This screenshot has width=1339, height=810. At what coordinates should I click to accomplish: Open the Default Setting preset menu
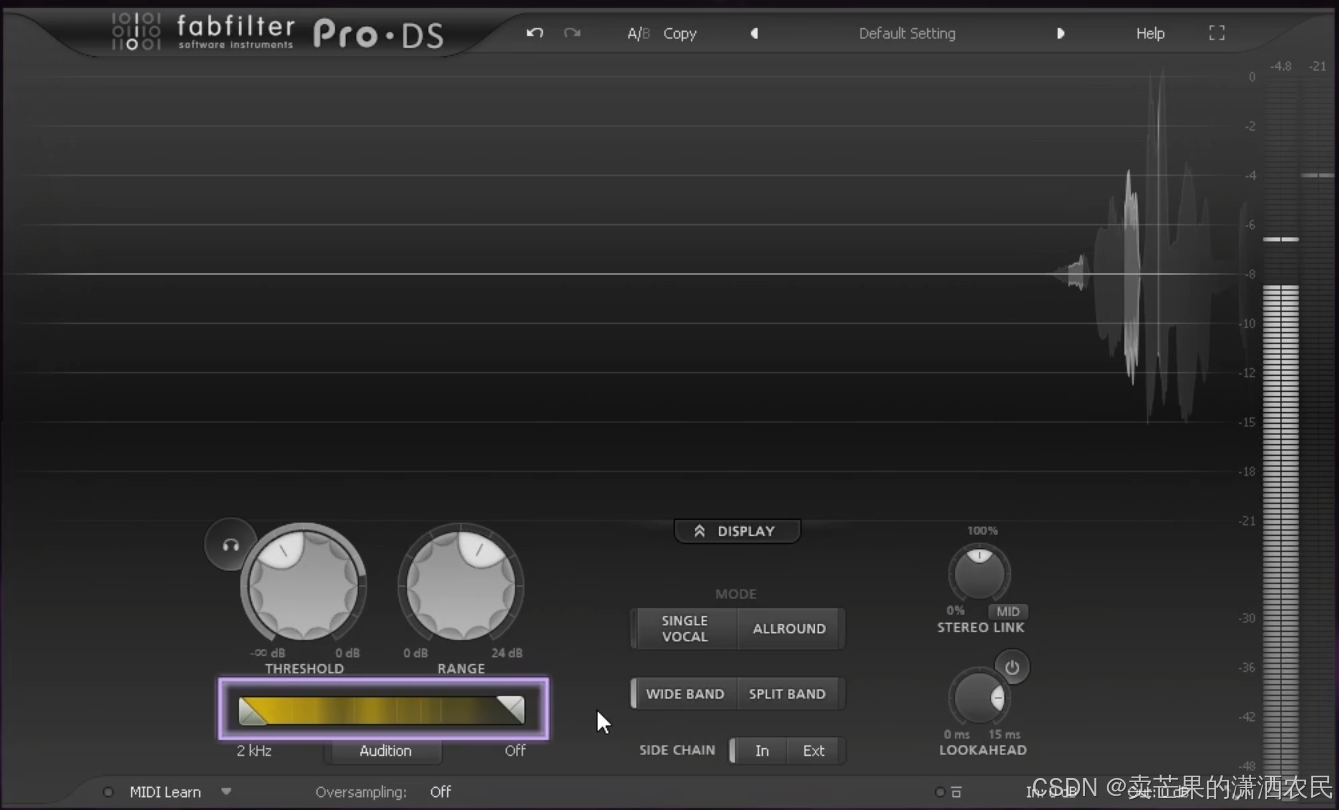pyautogui.click(x=907, y=33)
